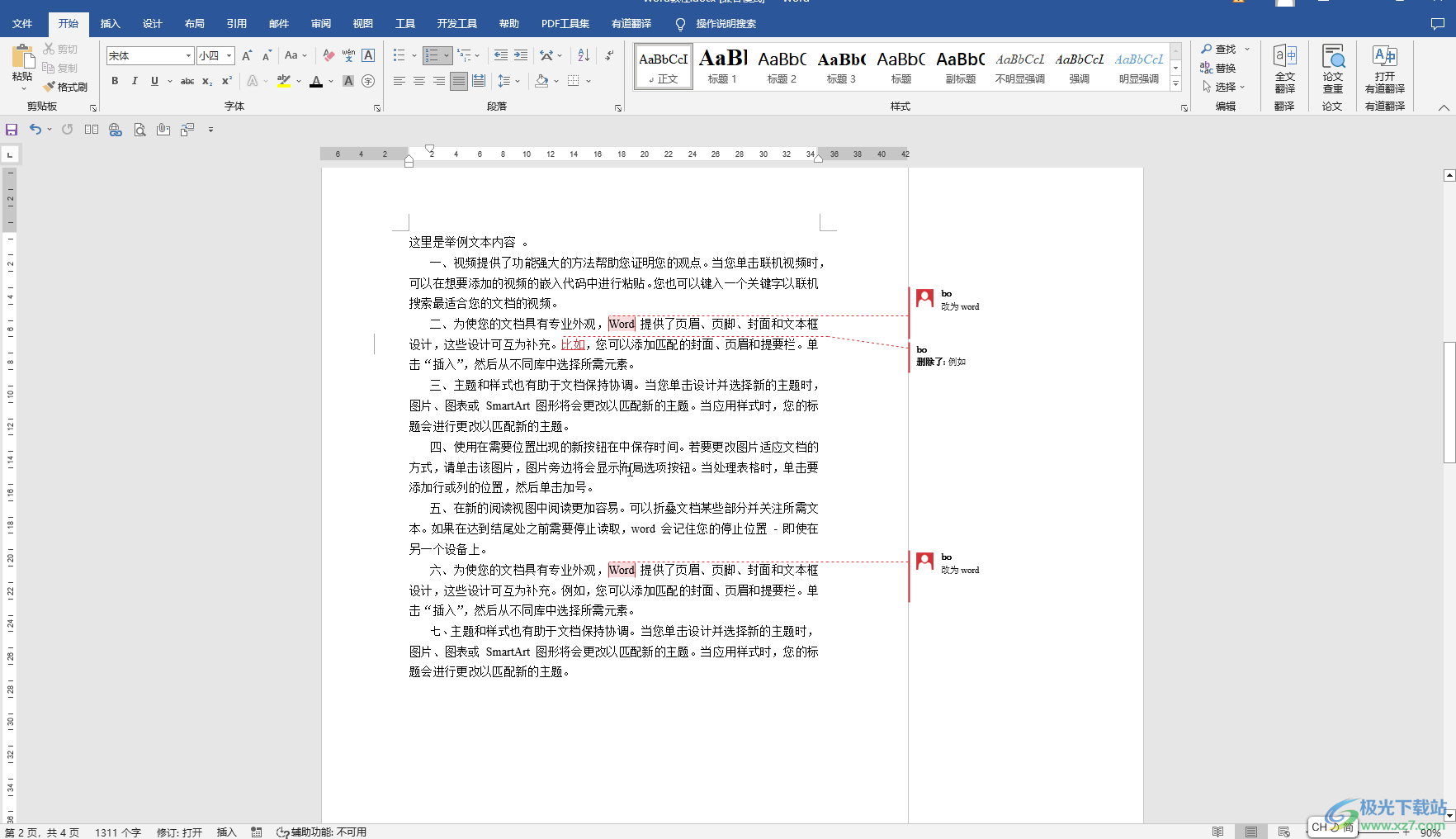
Task: Open print preview from the quick access toolbar
Action: pos(139,130)
